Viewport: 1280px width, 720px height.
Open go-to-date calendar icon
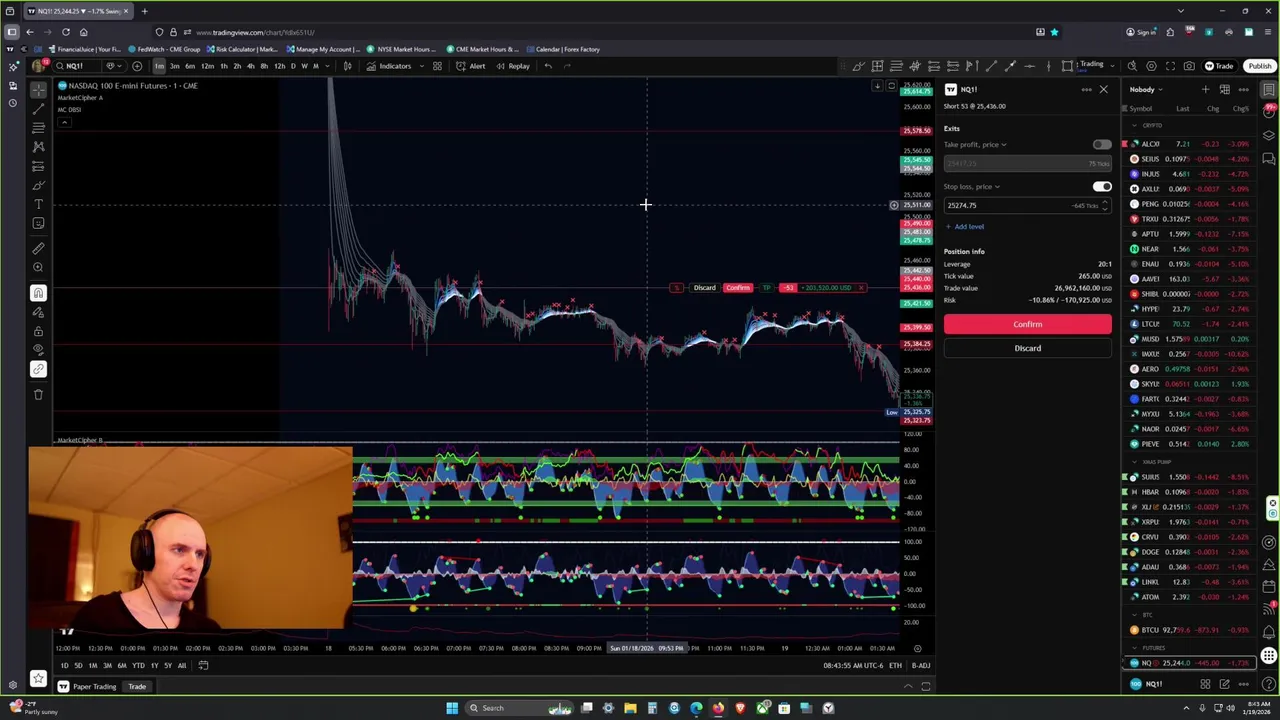tap(203, 666)
